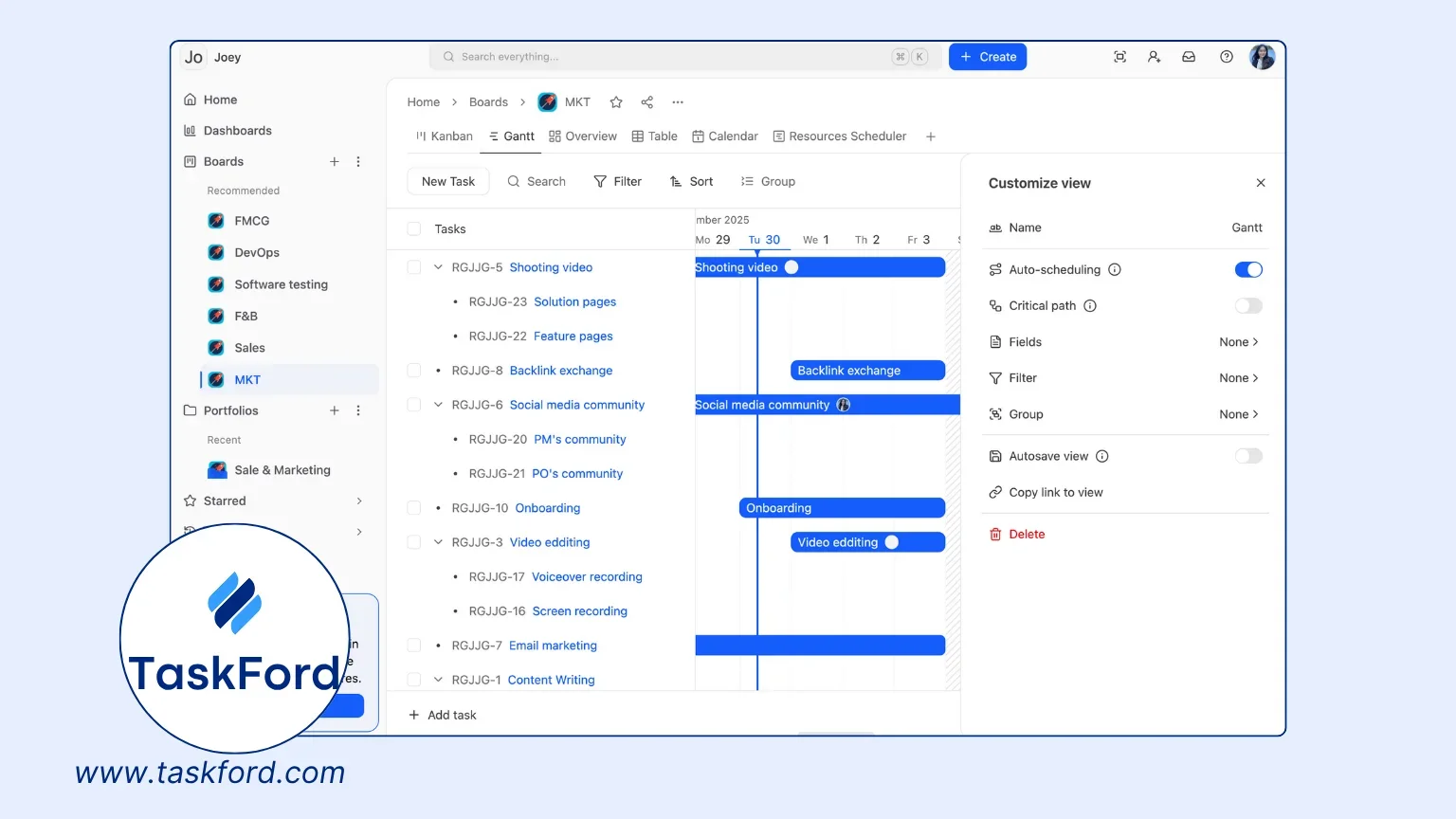Open the Resources Scheduler tab

840,136
